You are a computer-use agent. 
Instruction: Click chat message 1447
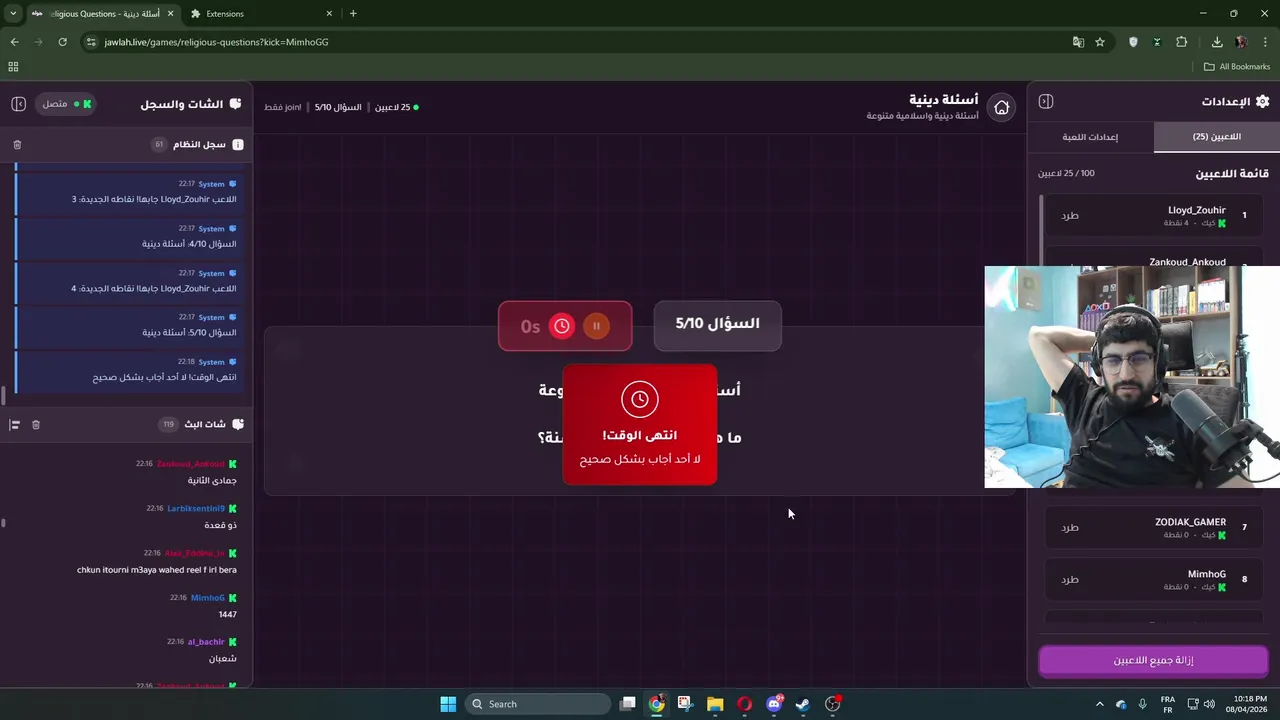click(227, 615)
